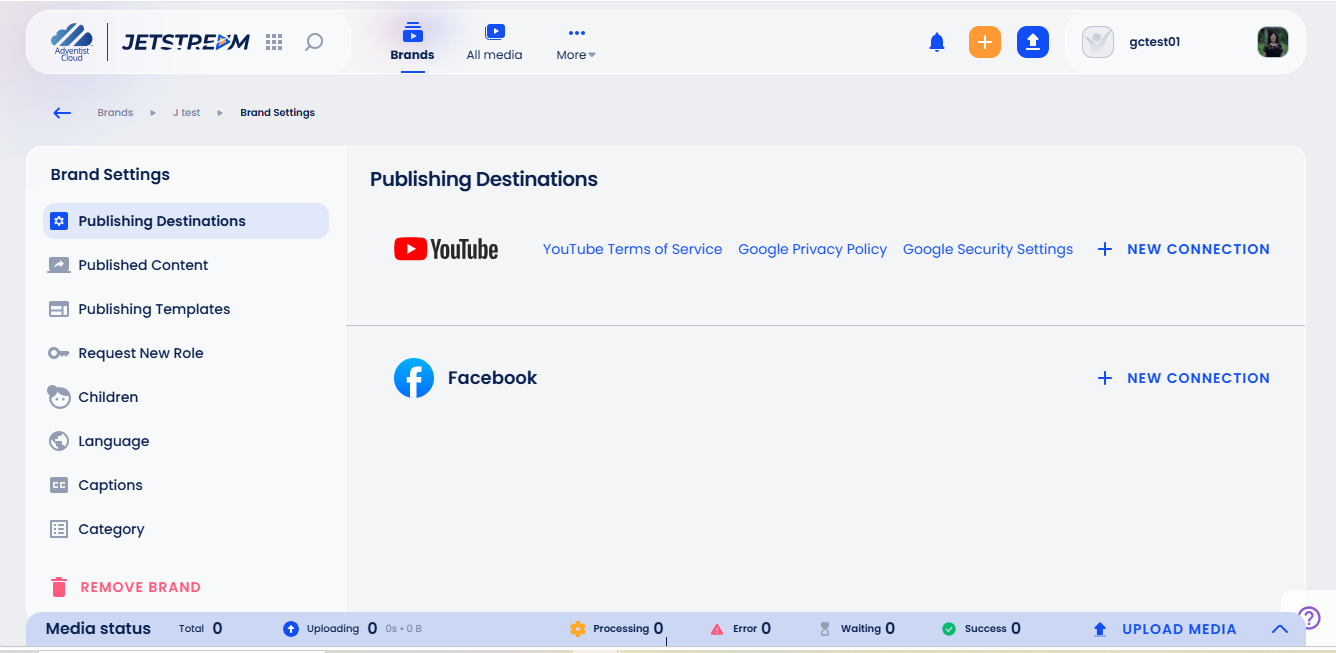This screenshot has height=653, width=1336.
Task: Click the search magnifier icon
Action: click(314, 42)
